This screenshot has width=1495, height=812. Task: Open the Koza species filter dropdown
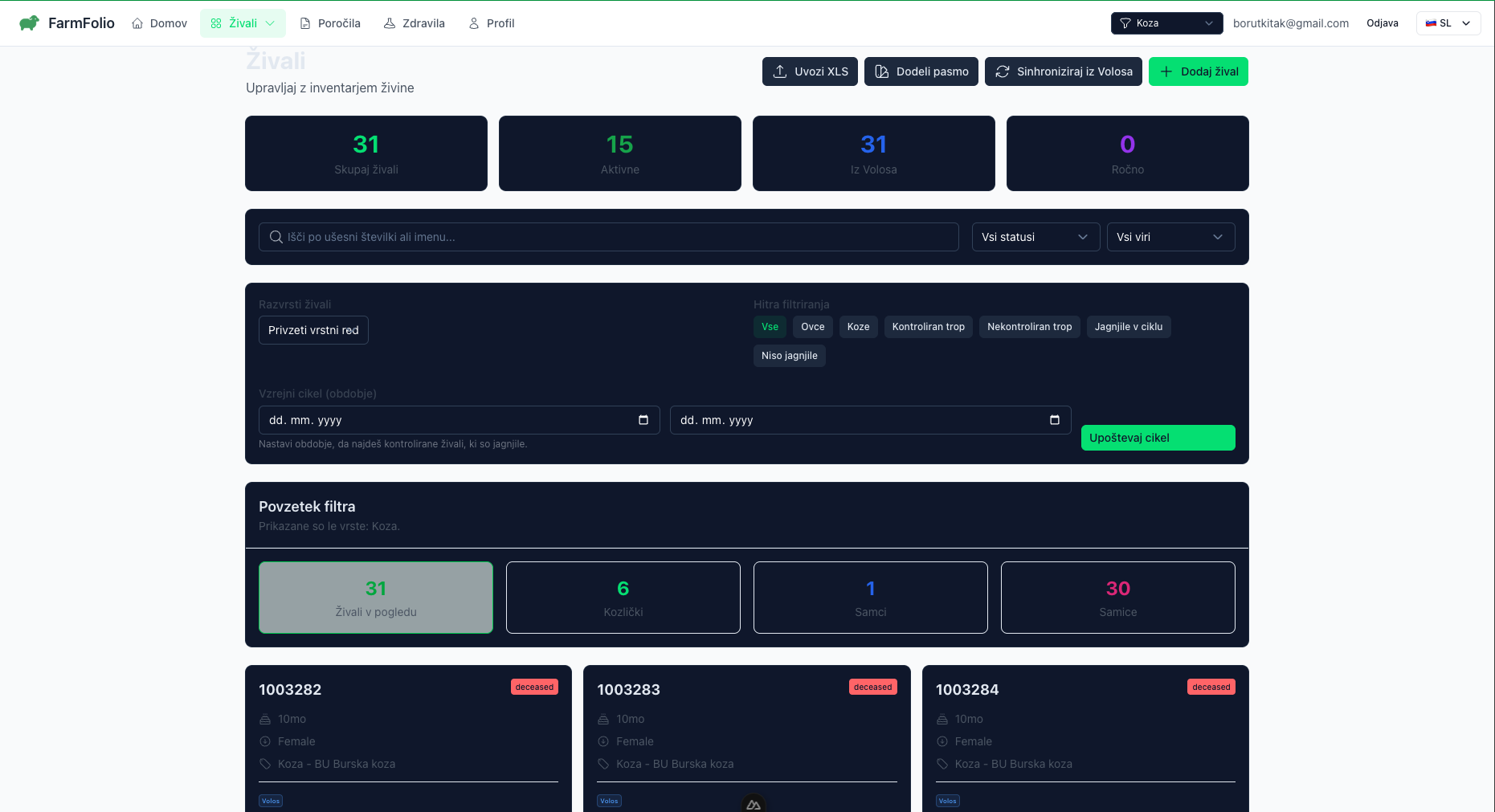point(1166,23)
